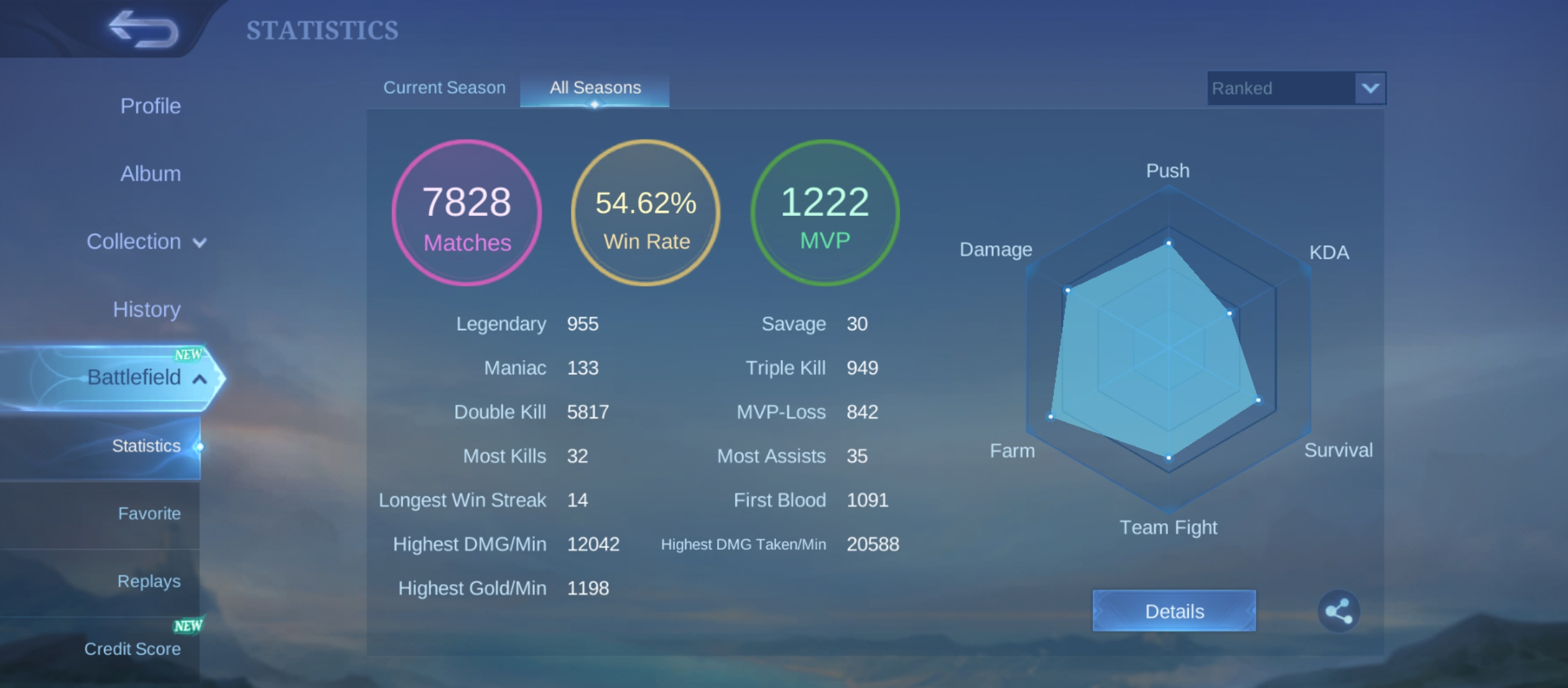
Task: Click the Ranked dropdown arrow icon
Action: [x=1370, y=88]
